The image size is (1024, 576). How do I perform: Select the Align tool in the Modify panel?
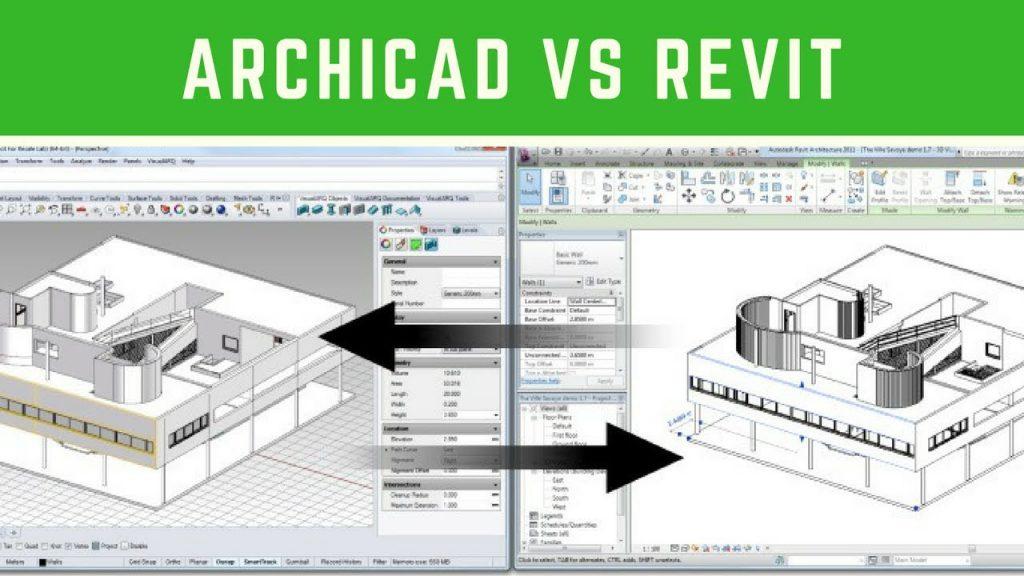689,178
